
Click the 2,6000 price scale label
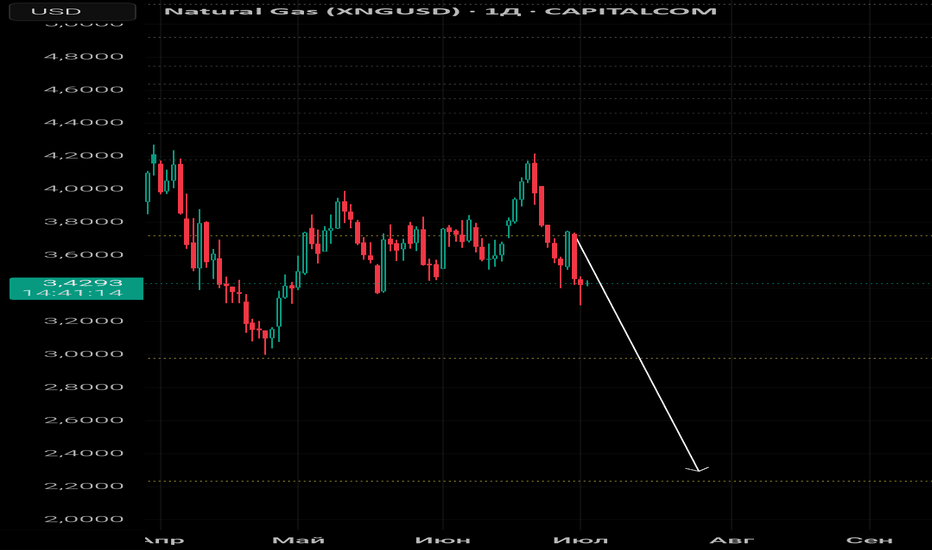pyautogui.click(x=84, y=420)
